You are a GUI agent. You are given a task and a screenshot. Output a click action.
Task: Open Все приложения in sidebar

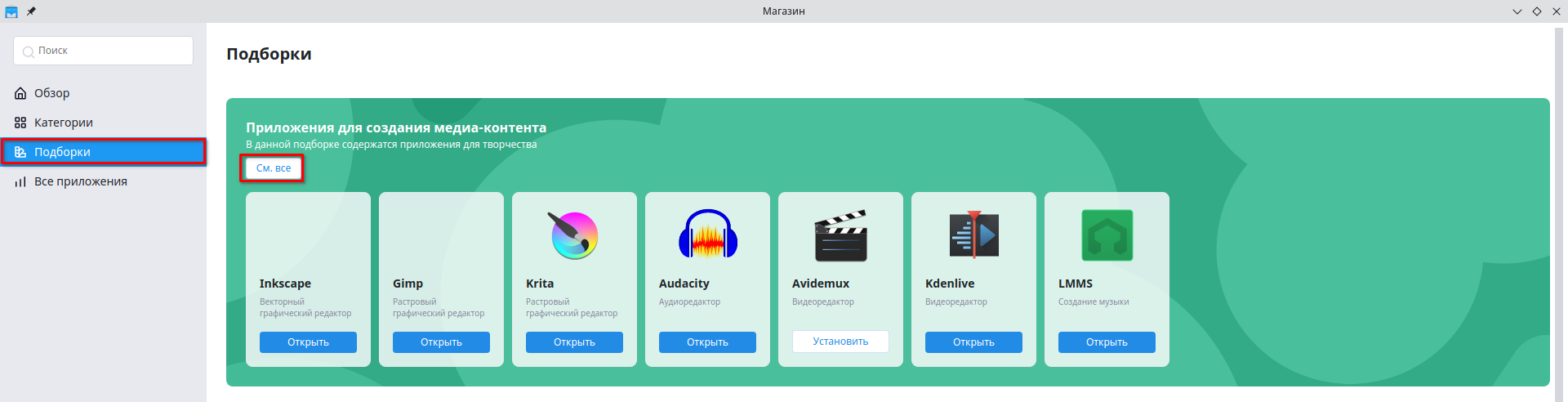click(x=80, y=181)
